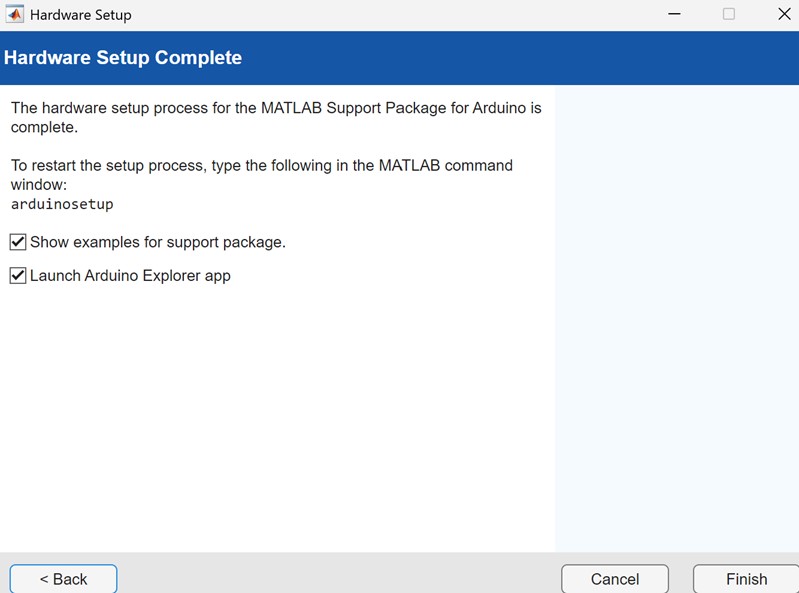
Task: Click the 'Hardware Setup Complete' heading
Action: [x=123, y=58]
